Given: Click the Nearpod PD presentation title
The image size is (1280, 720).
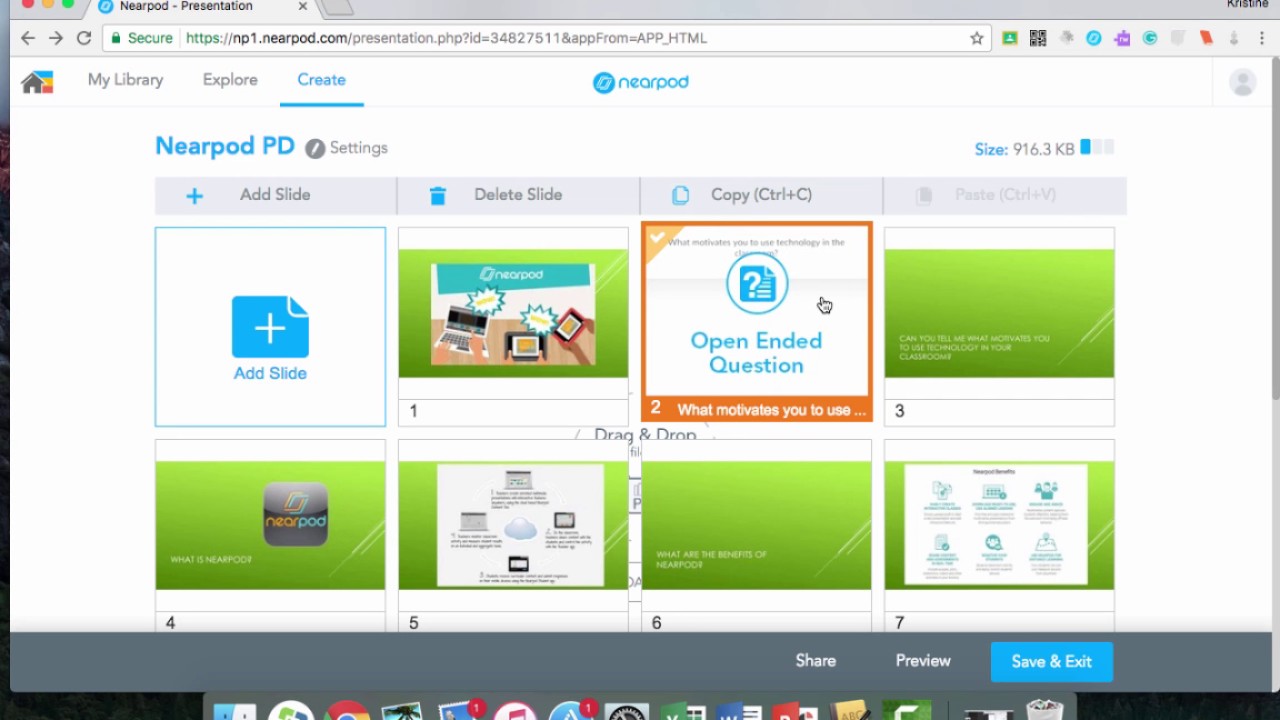Looking at the screenshot, I should (x=225, y=146).
